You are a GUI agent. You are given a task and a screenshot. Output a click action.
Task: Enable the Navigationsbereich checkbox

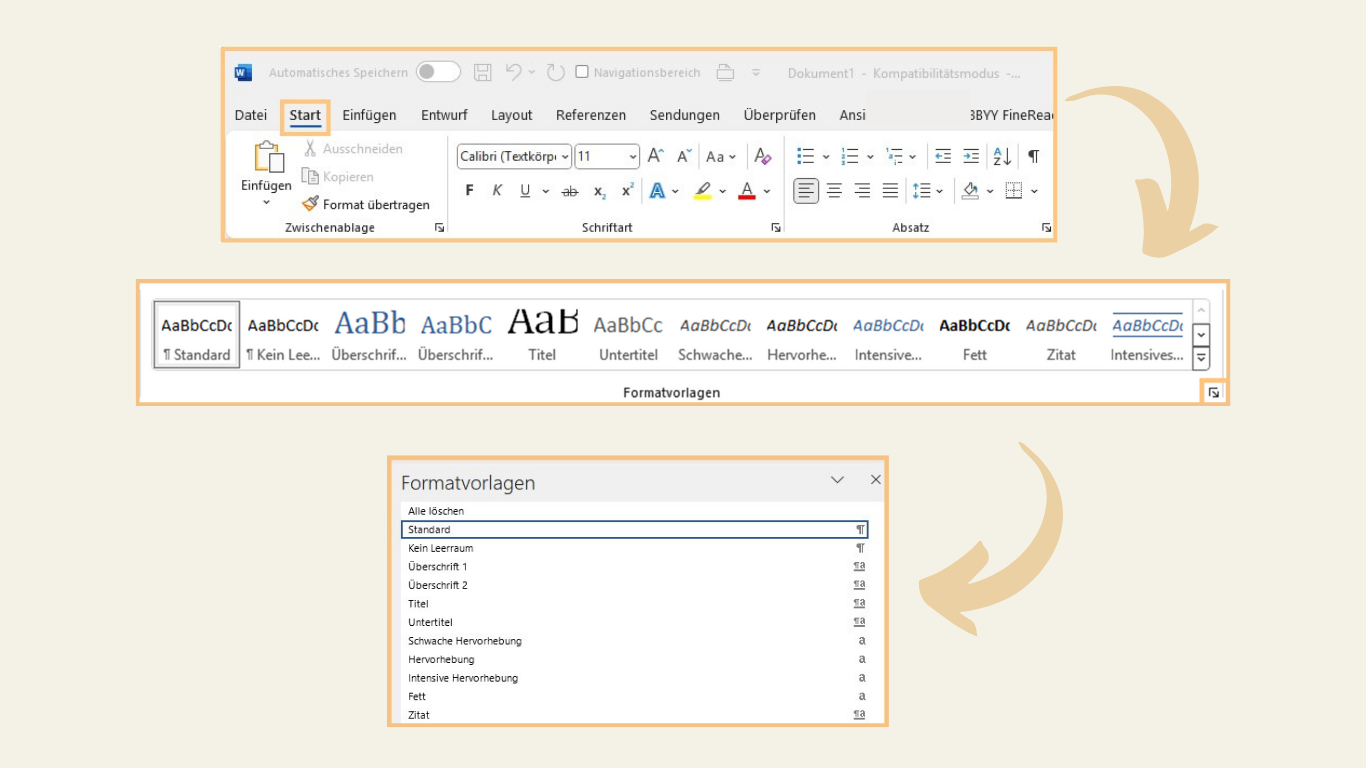582,72
